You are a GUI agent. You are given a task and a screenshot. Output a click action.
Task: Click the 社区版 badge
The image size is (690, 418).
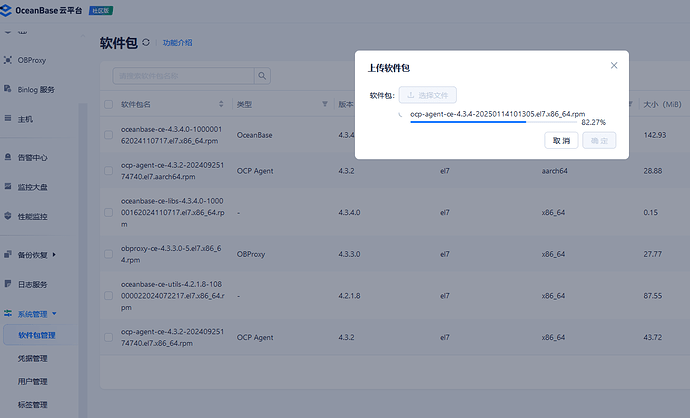tap(101, 11)
